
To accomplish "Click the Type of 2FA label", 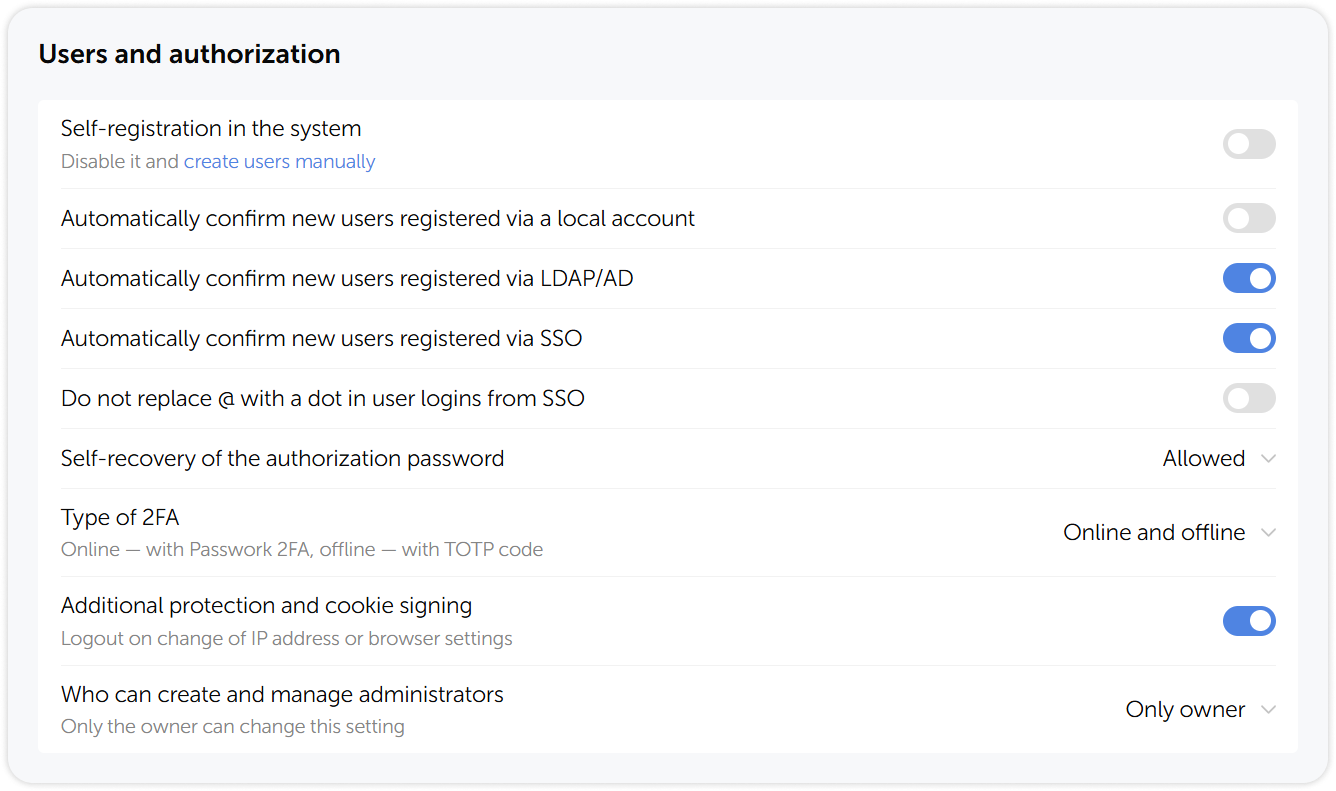I will coord(119,517).
